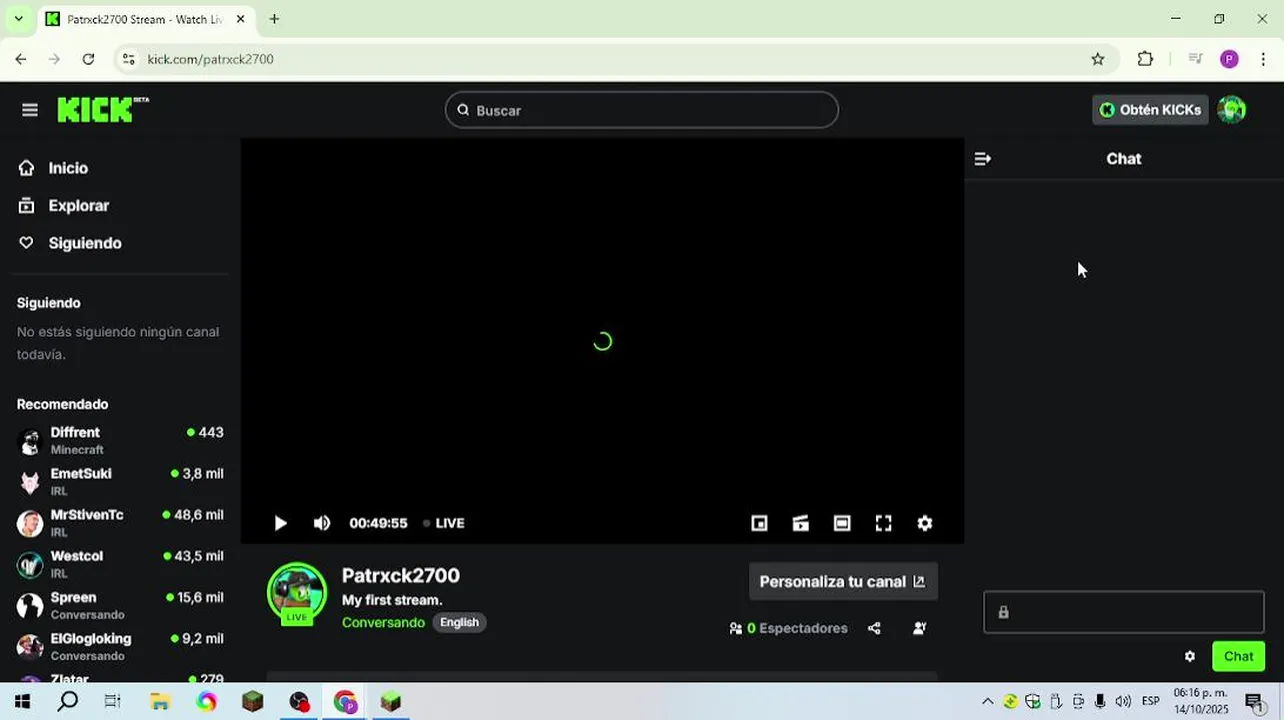Open the Chrome three-dot menu
The height and width of the screenshot is (720, 1284).
point(1263,59)
